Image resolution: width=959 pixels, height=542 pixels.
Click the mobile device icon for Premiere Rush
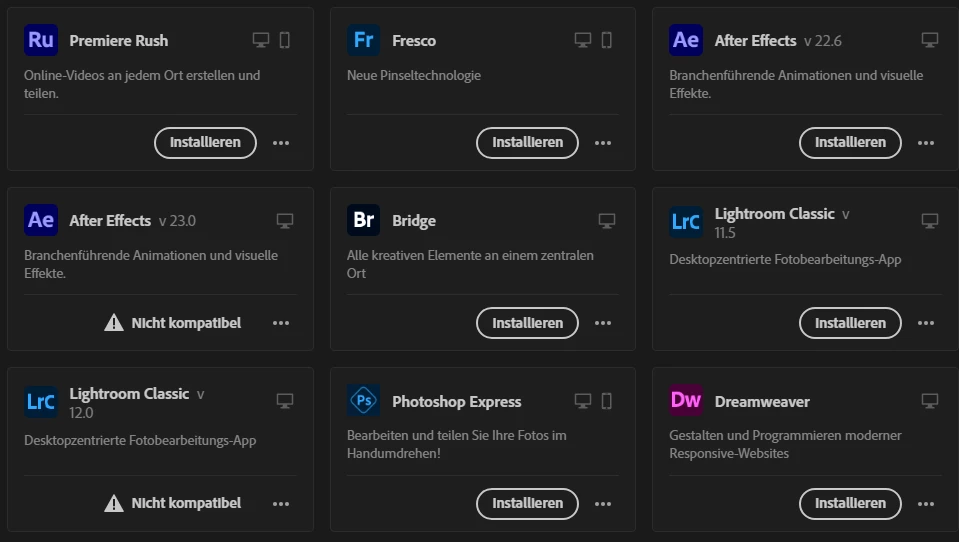tap(284, 40)
